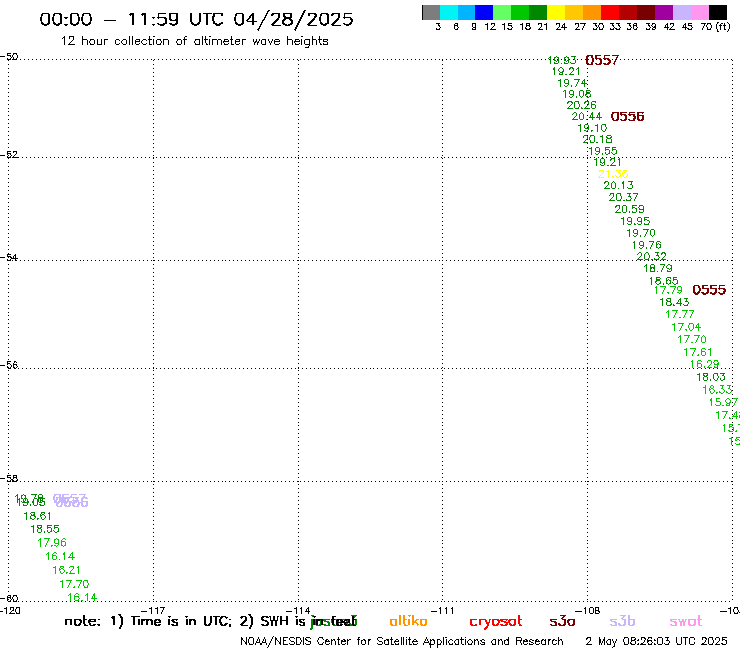Click the orange altika satellite legend label

[408, 621]
